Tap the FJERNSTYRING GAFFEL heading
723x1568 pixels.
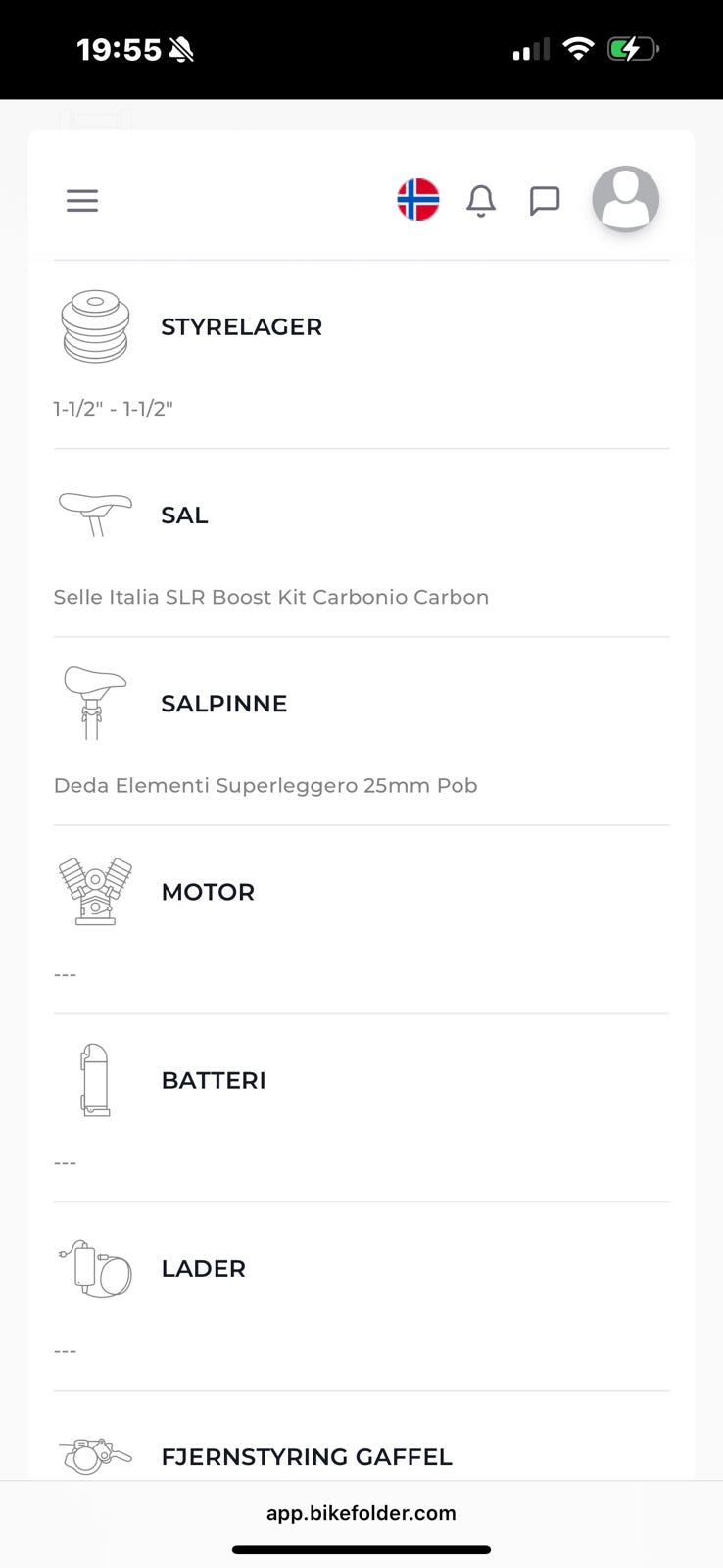pyautogui.click(x=307, y=1457)
